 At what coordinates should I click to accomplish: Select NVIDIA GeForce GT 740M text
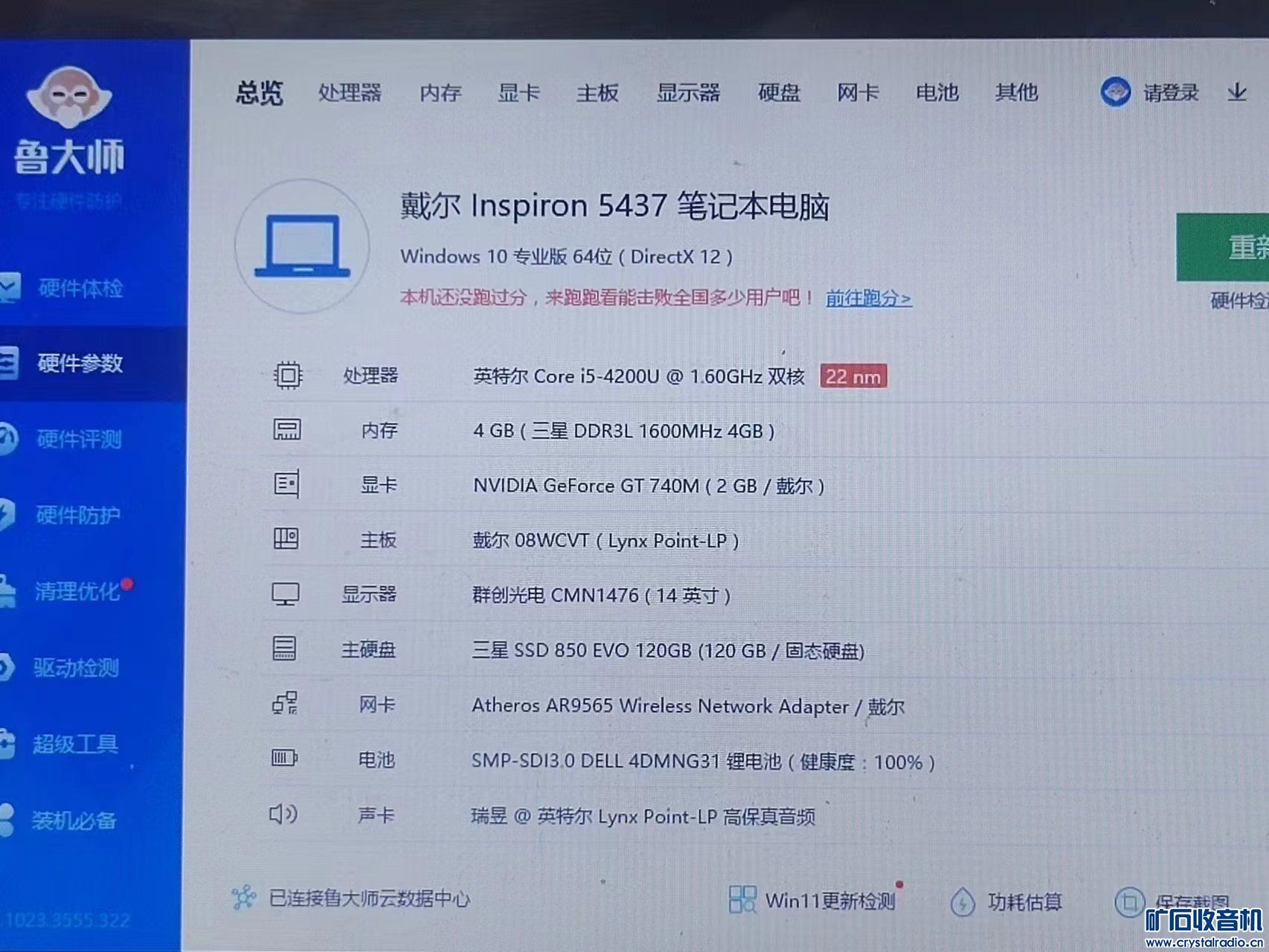649,486
